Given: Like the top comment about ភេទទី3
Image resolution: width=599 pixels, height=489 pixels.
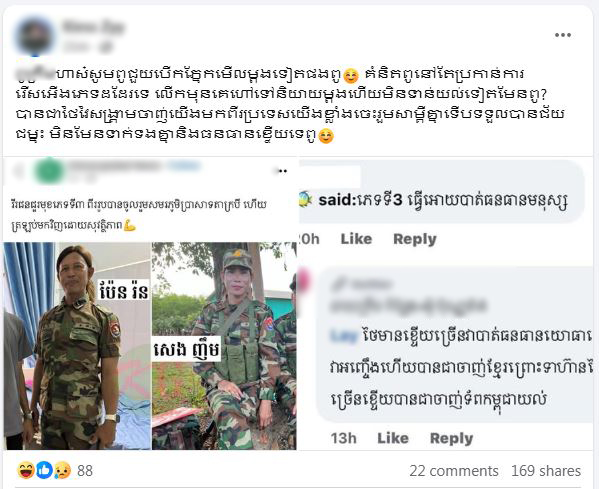Looking at the screenshot, I should pos(356,239).
